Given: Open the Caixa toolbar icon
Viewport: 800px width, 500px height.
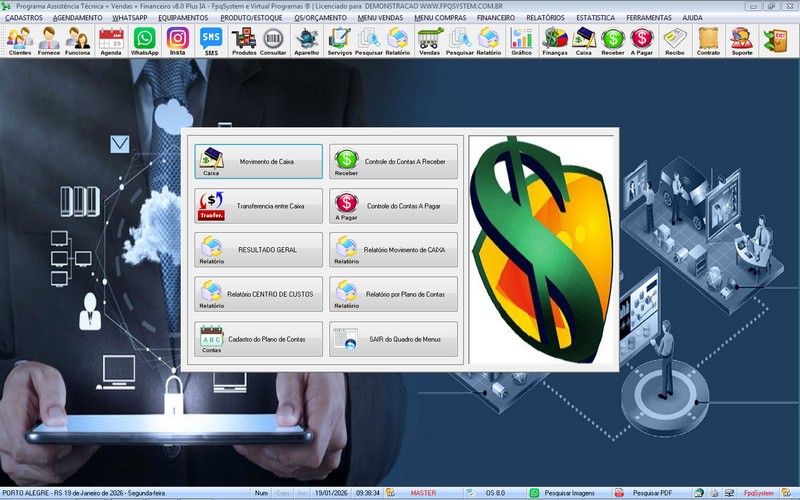Looking at the screenshot, I should (x=584, y=41).
